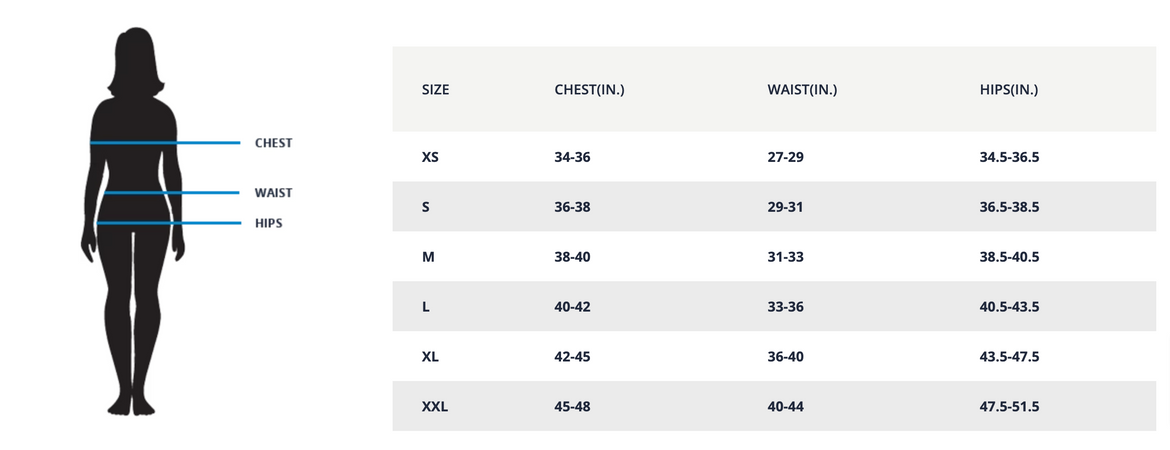This screenshot has width=1170, height=450.
Task: Select the XXL size row label
Action: (x=434, y=407)
